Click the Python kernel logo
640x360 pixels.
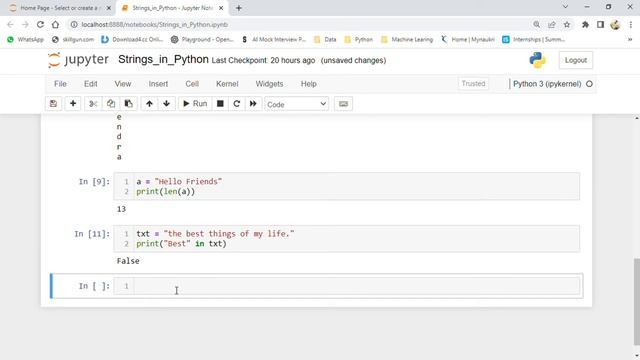tap(537, 60)
